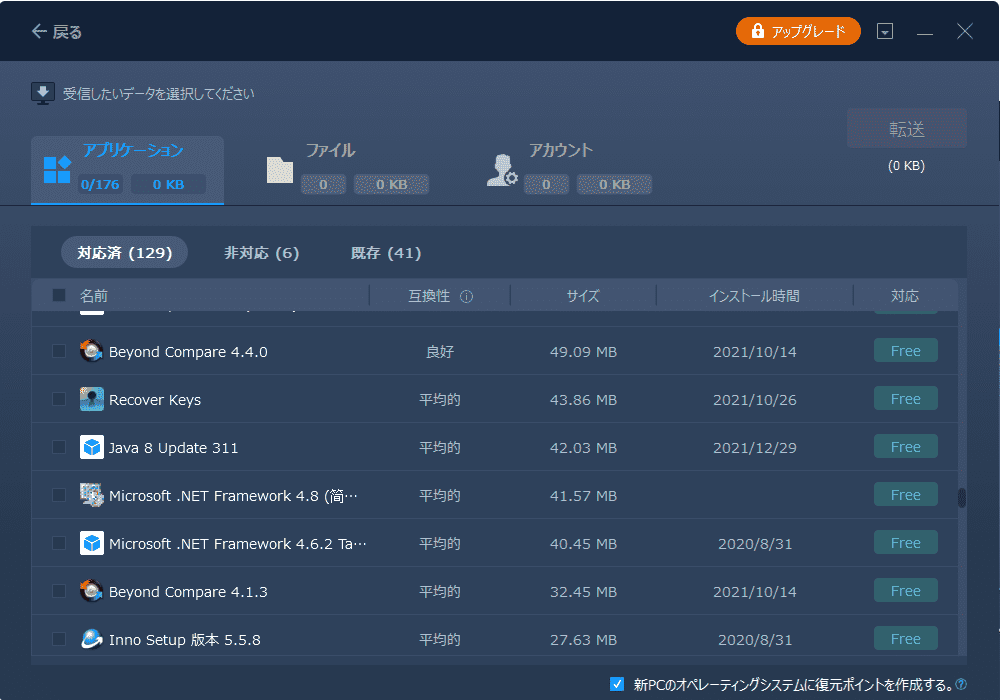Click the compatibility info icon in header
1000x700 pixels.
466,297
